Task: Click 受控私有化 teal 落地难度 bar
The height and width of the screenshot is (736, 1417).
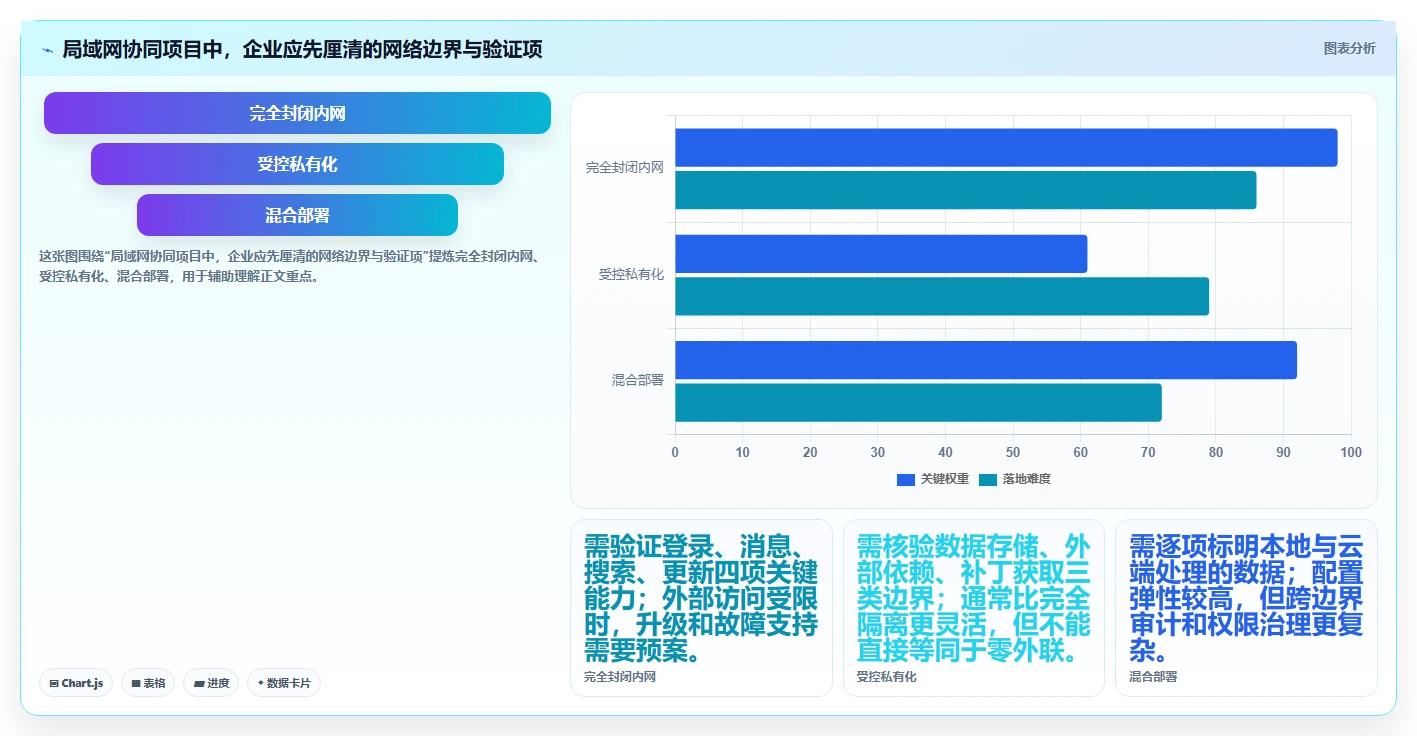Action: (x=942, y=296)
